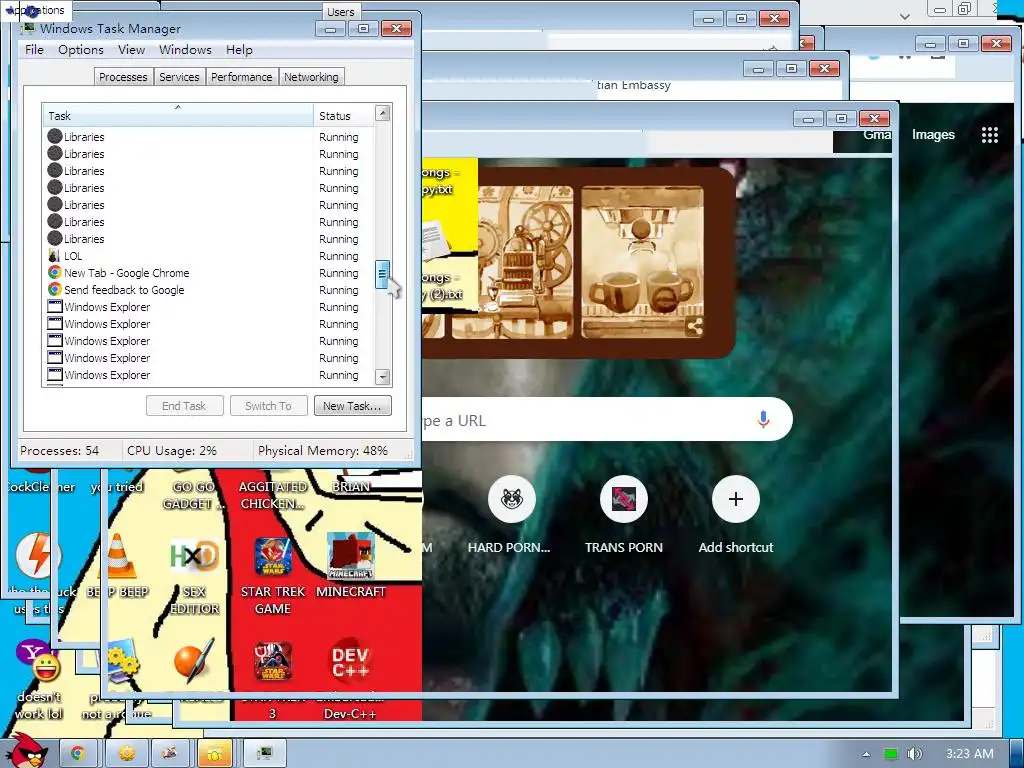Open Google Chrome from the taskbar

tap(78, 754)
